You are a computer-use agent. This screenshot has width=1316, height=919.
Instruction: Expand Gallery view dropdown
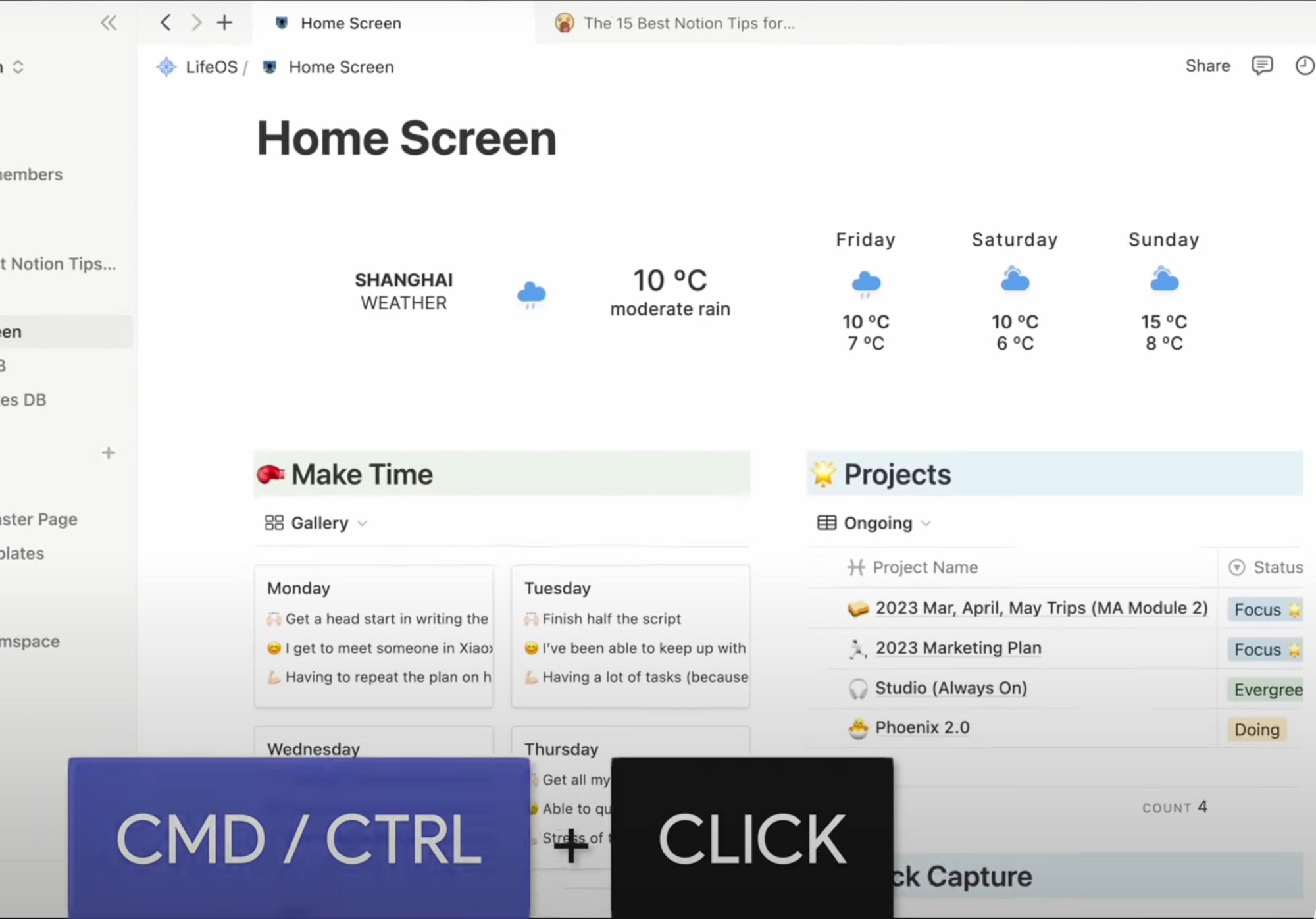(362, 523)
